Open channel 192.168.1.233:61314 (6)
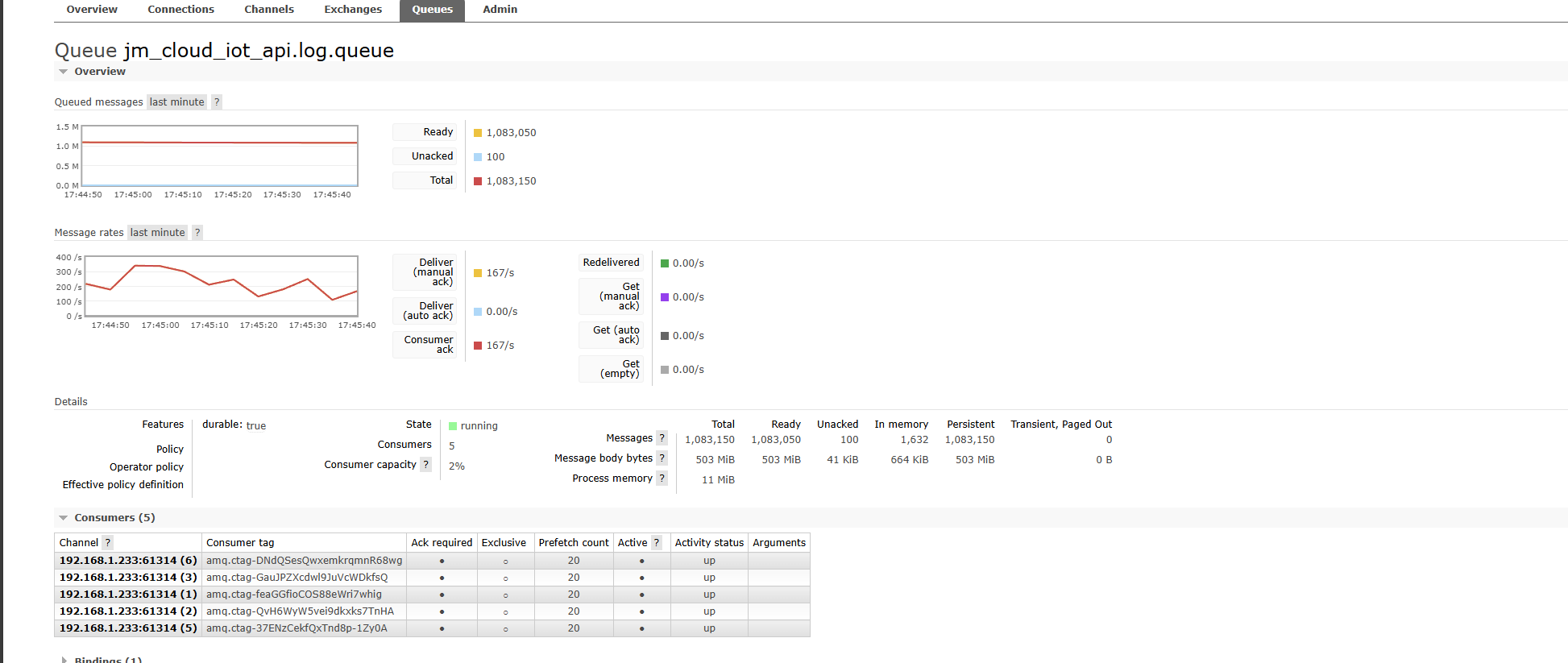Screen dimensions: 1568x663 (128, 561)
